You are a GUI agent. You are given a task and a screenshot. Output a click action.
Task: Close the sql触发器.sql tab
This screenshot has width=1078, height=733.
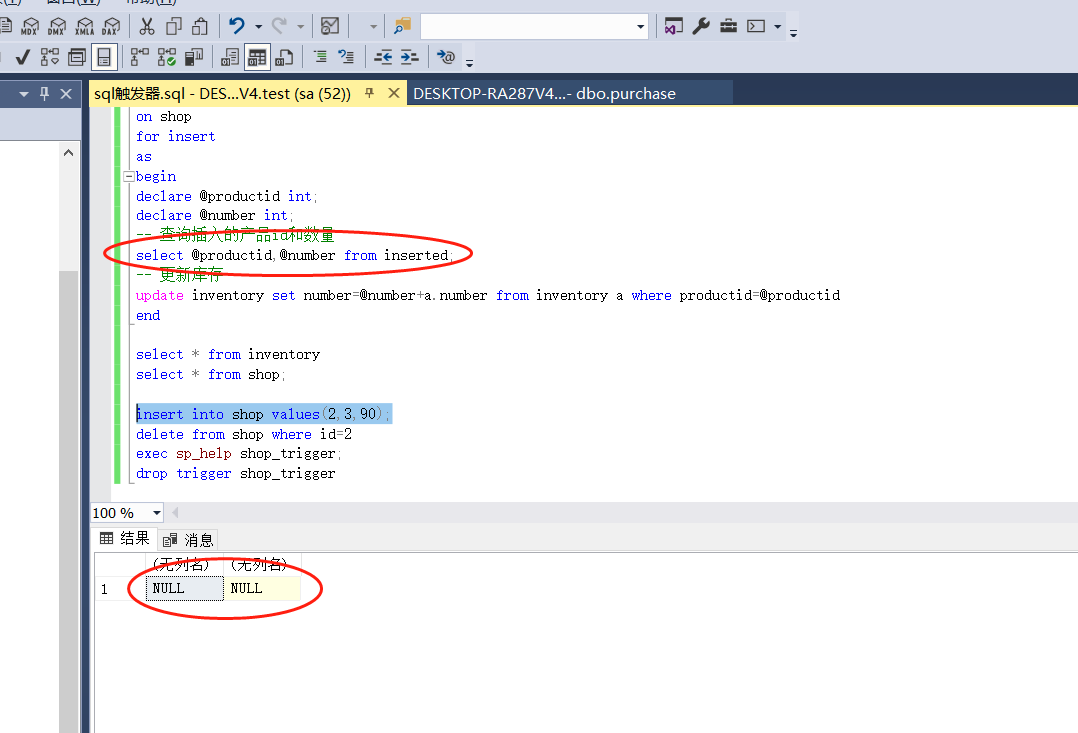394,93
